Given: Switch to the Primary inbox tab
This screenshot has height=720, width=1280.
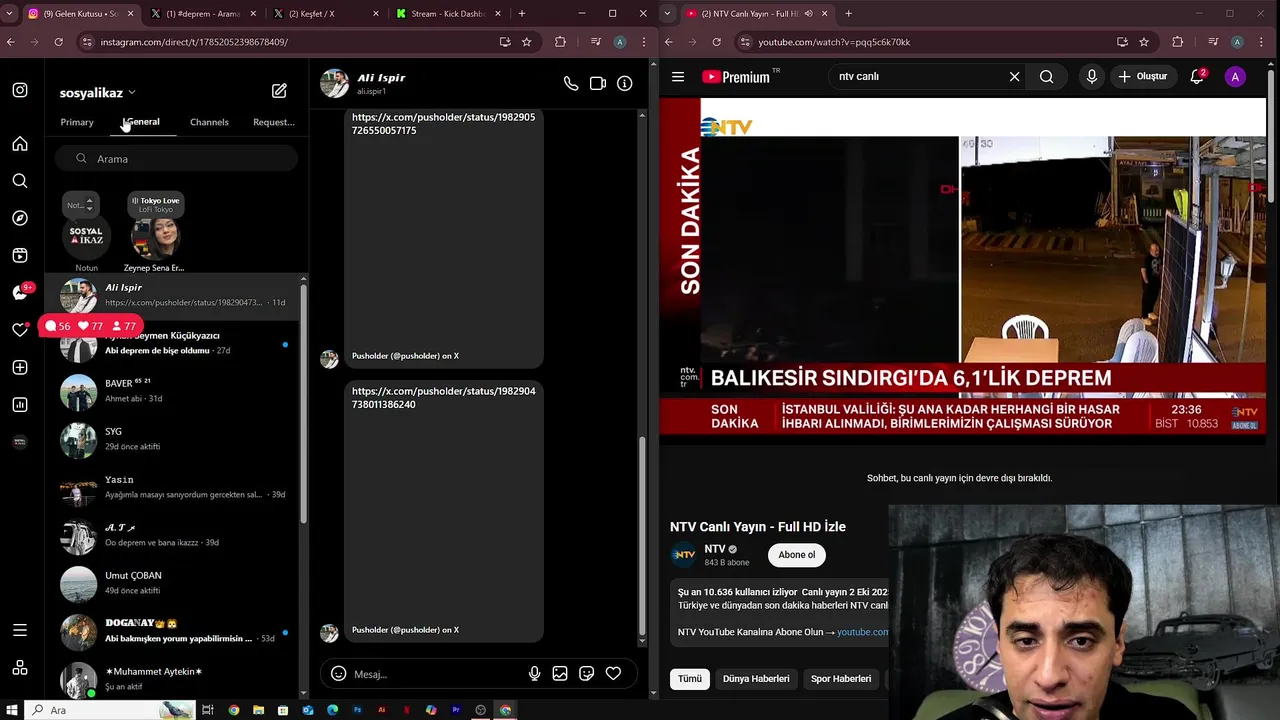Looking at the screenshot, I should tap(77, 122).
